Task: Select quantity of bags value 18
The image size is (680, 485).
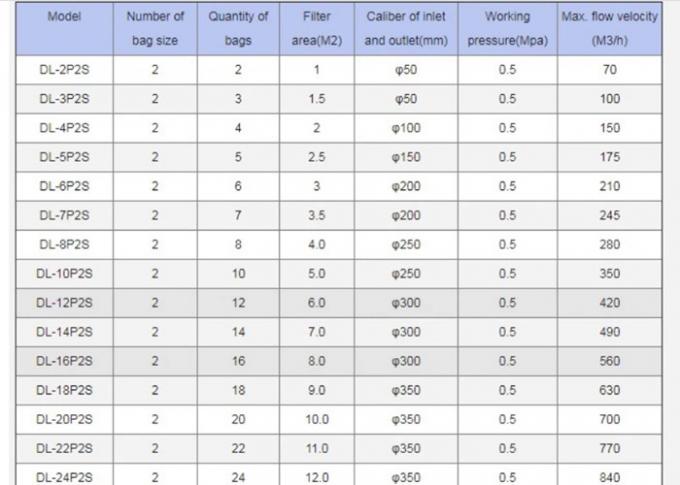Action: pos(238,390)
